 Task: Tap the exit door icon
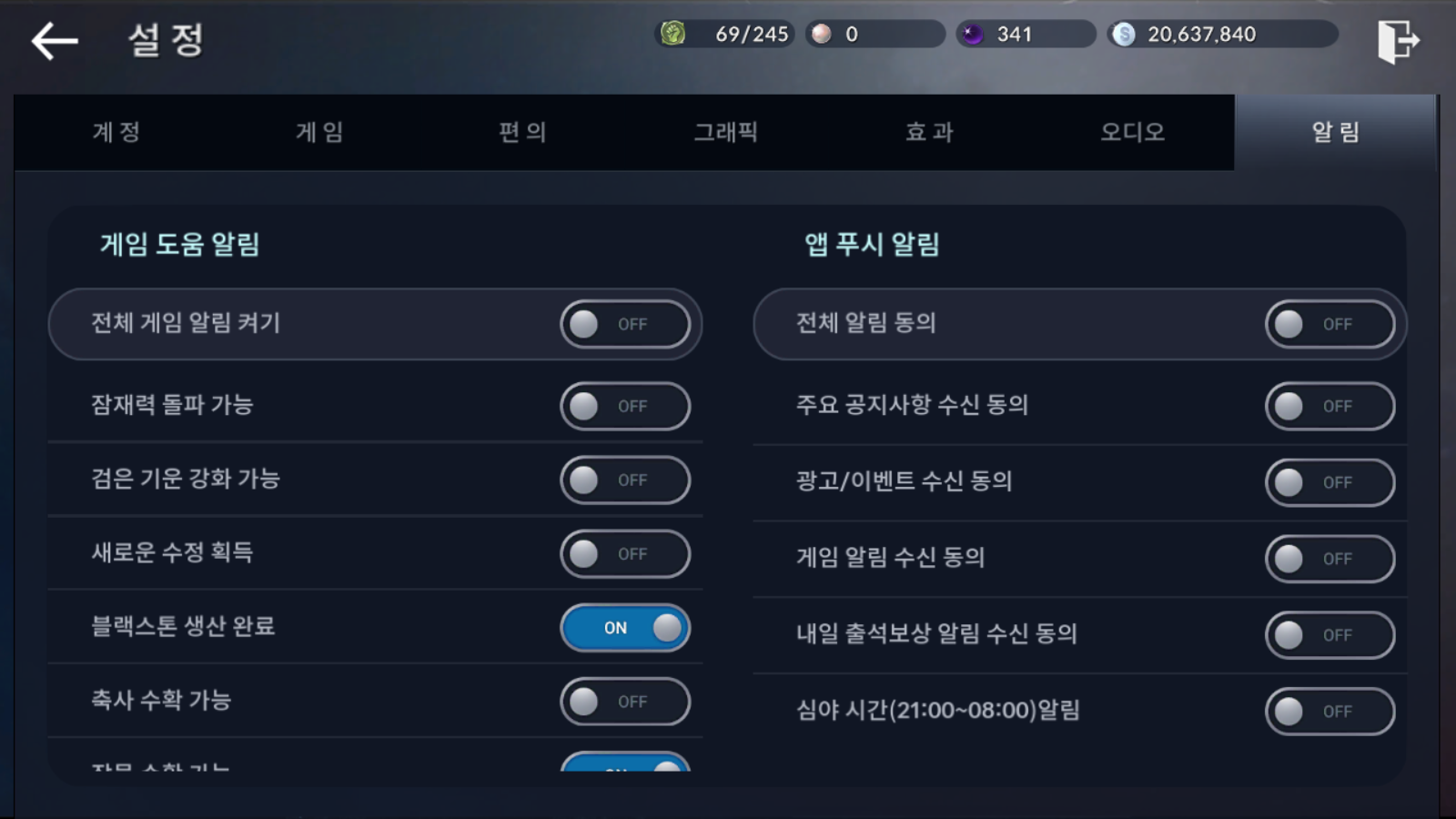1398,41
